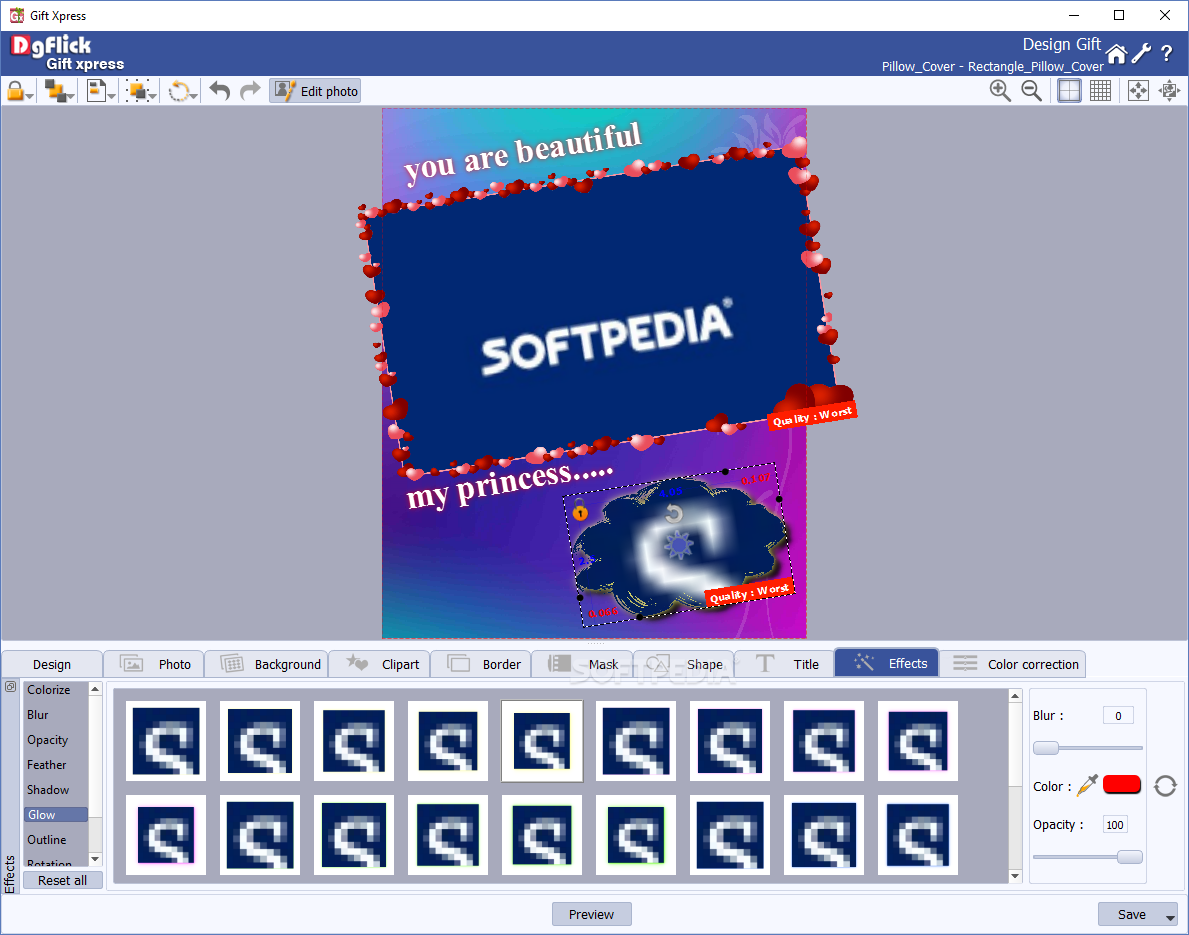1189x935 pixels.
Task: Click the Preview button
Action: tap(591, 915)
